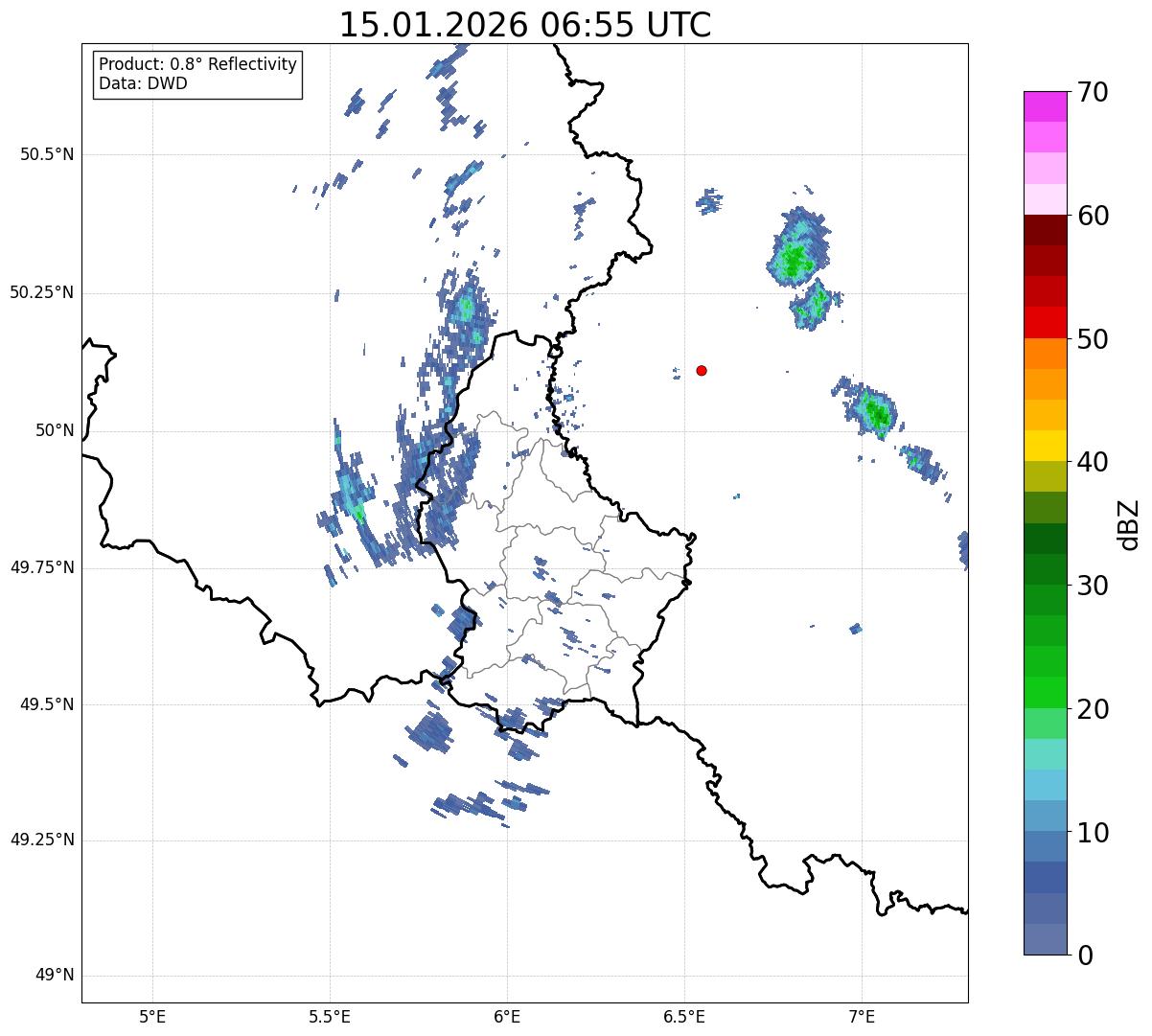Click 'Product: 0.8° Reflectivity' legend line

198,64
